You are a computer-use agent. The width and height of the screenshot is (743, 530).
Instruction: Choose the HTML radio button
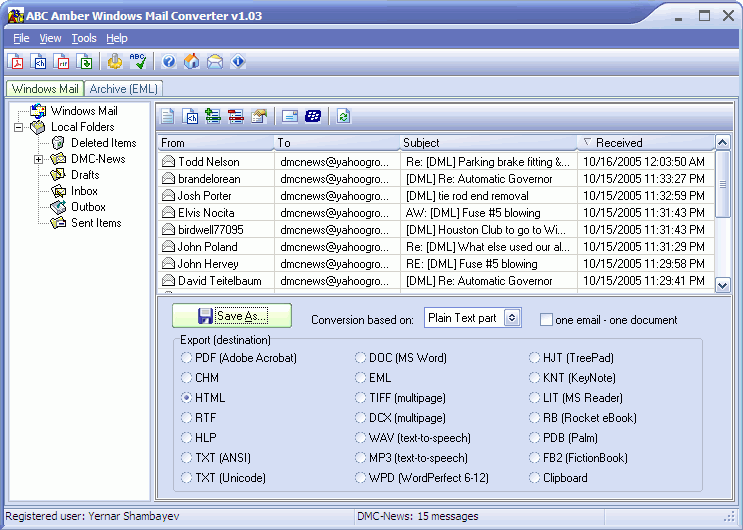(187, 398)
